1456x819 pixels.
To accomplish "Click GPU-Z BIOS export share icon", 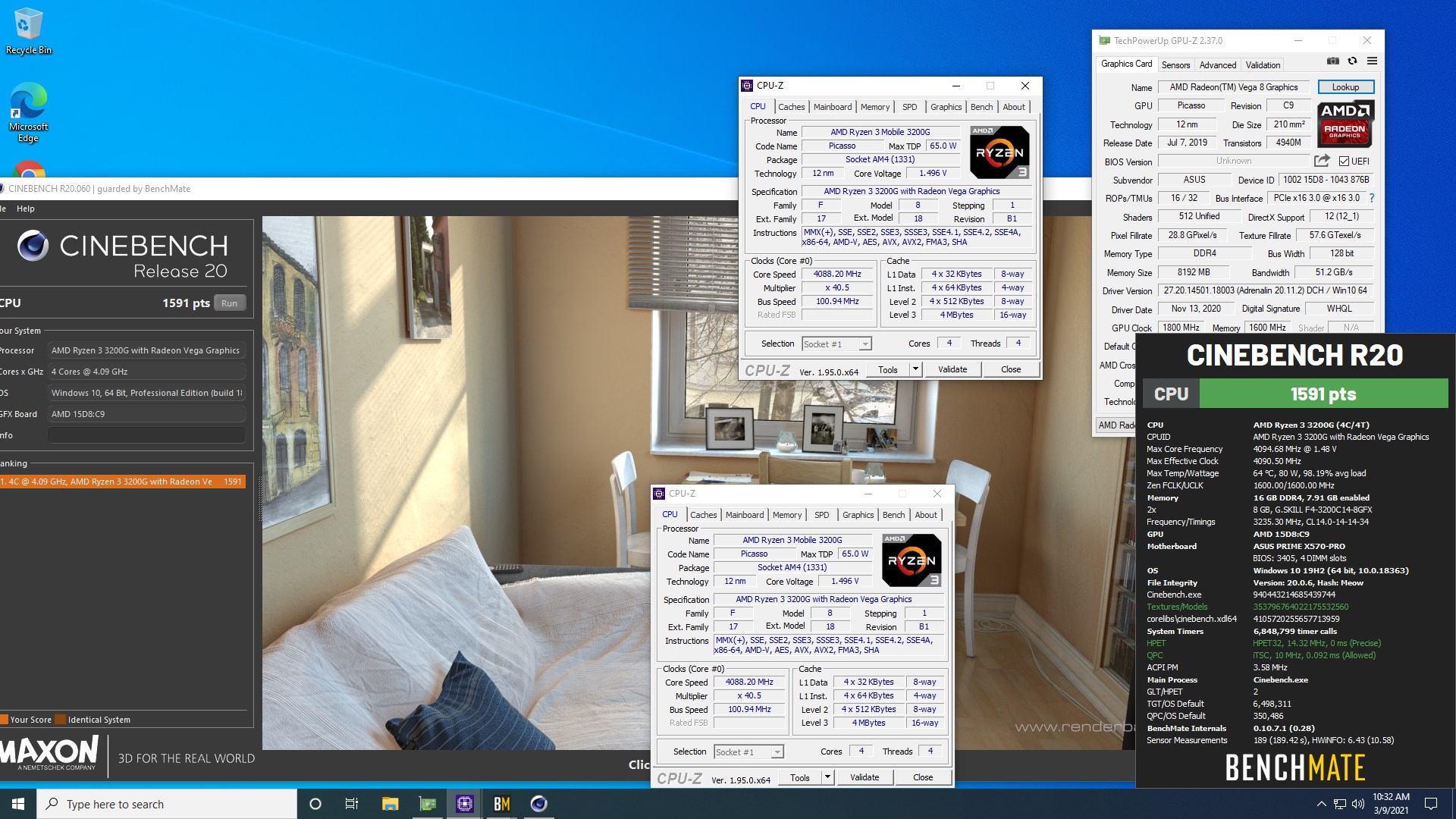I will (1322, 161).
